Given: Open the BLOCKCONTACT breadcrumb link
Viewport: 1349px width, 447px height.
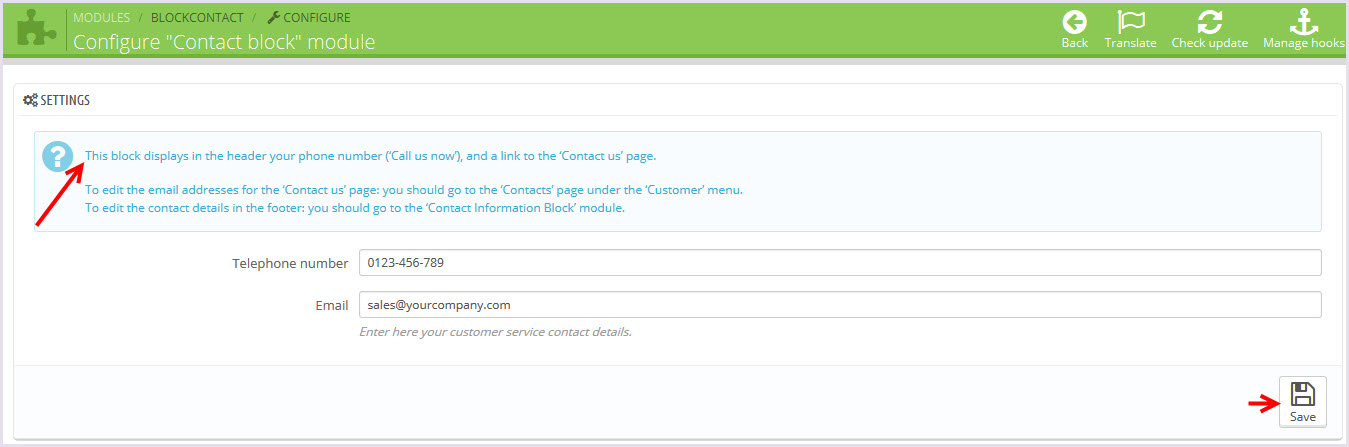Looking at the screenshot, I should (196, 18).
